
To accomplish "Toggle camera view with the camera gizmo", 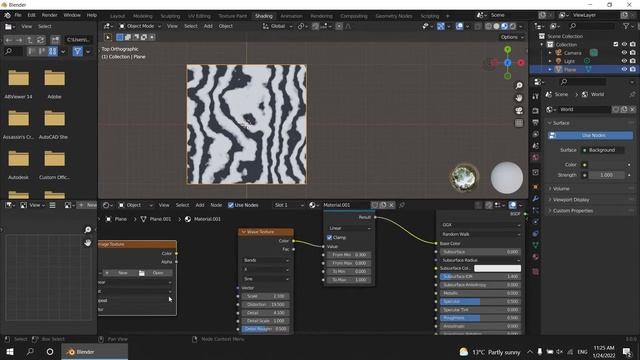I will tap(519, 111).
